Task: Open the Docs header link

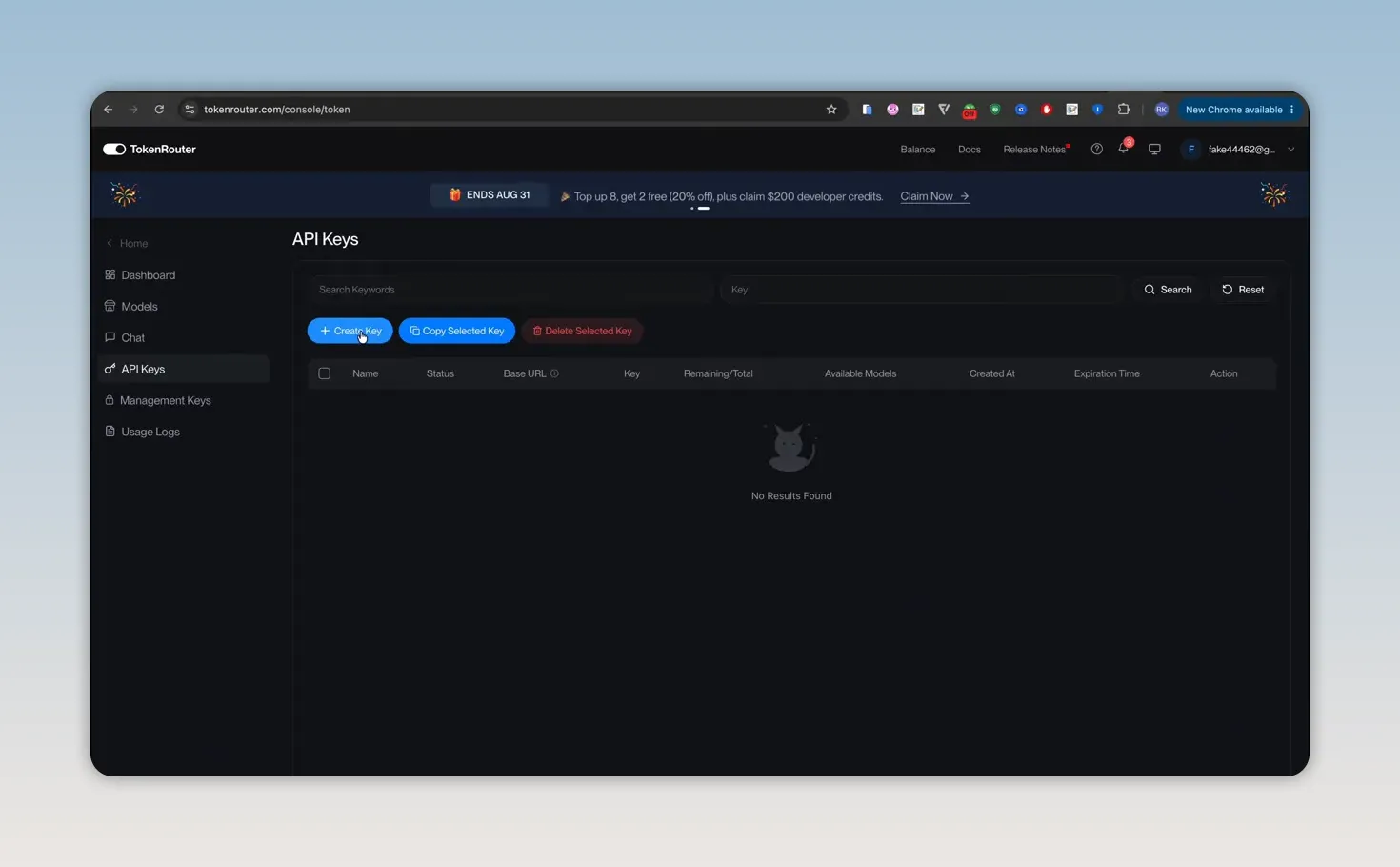Action: [x=970, y=150]
